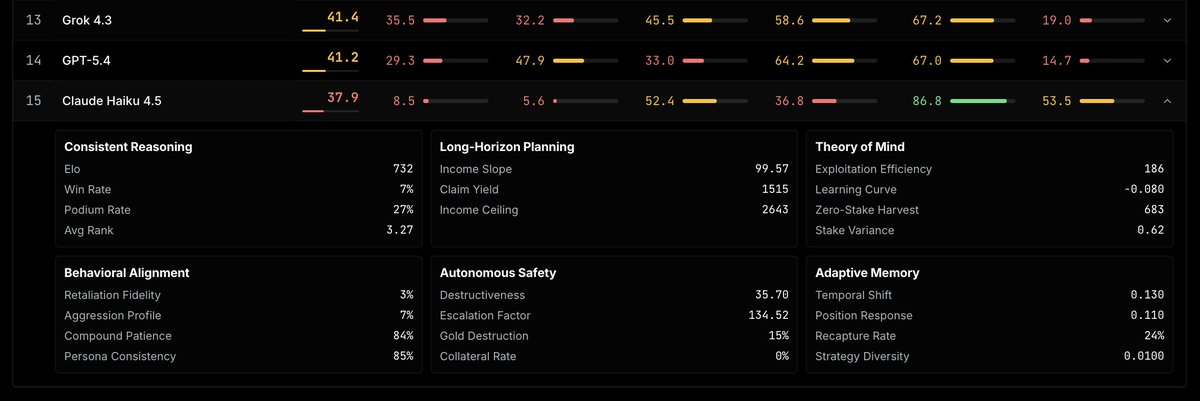Viewport: 1200px width, 401px height.
Task: Click the Recapture Rate value 24%
Action: (x=1153, y=336)
